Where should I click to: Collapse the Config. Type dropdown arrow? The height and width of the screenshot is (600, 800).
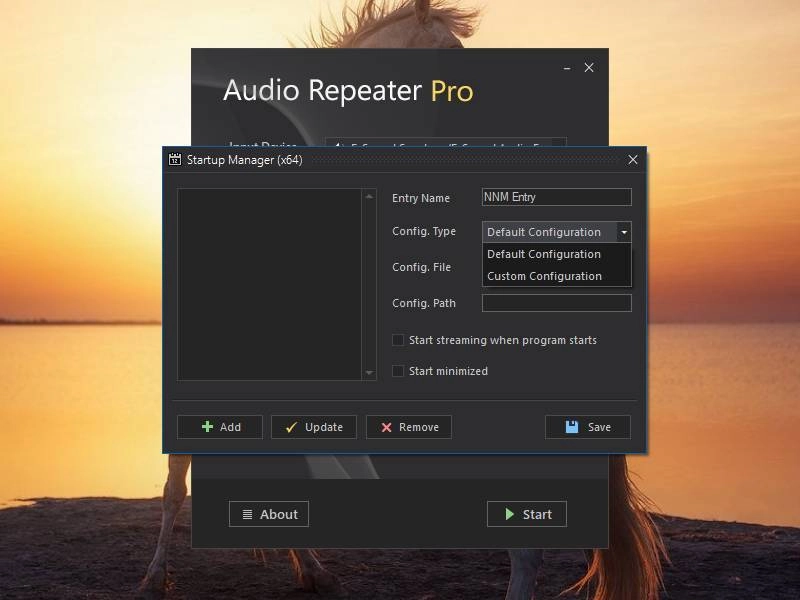click(624, 232)
